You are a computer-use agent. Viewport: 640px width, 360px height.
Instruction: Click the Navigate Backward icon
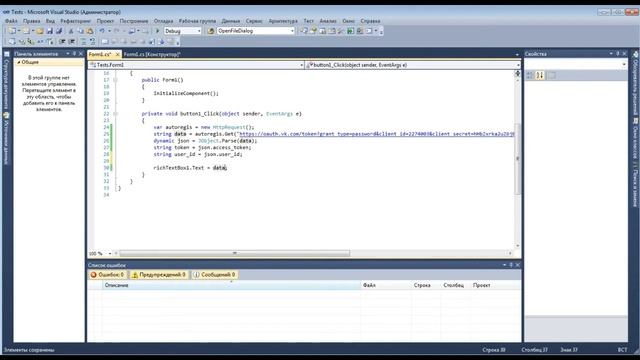pos(131,31)
